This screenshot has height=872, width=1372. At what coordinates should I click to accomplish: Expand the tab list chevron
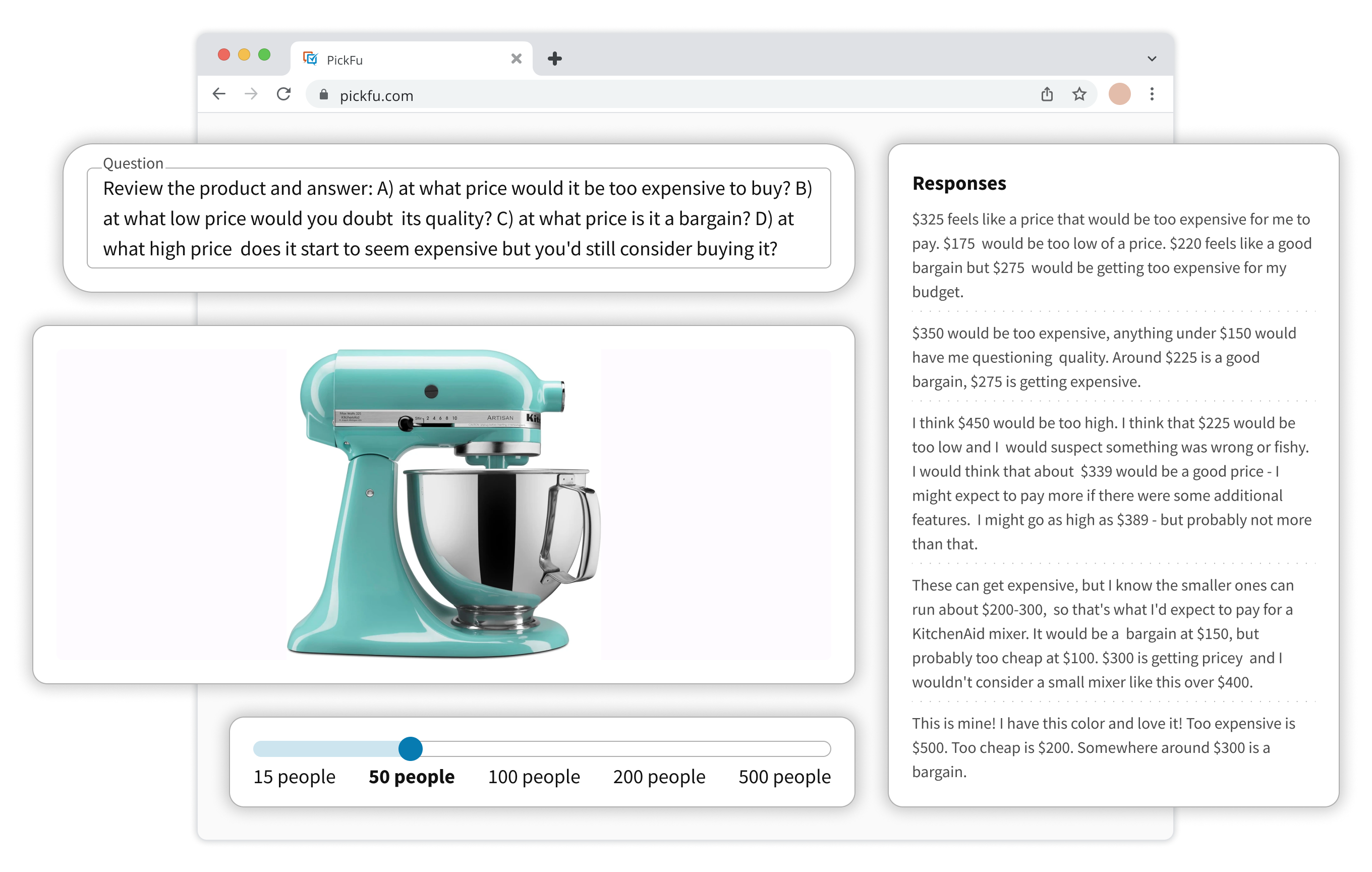point(1152,59)
